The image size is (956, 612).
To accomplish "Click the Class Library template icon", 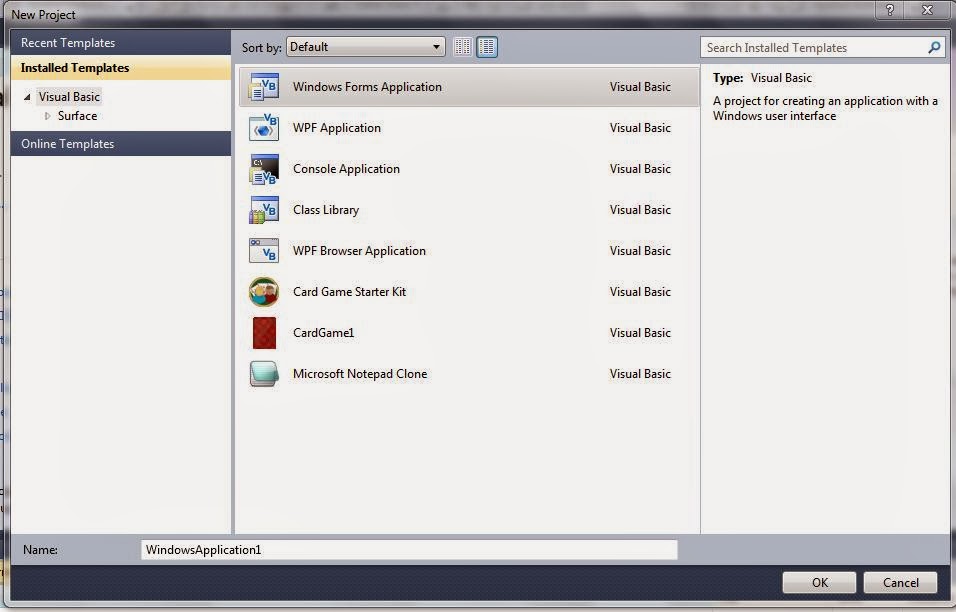I will point(263,210).
